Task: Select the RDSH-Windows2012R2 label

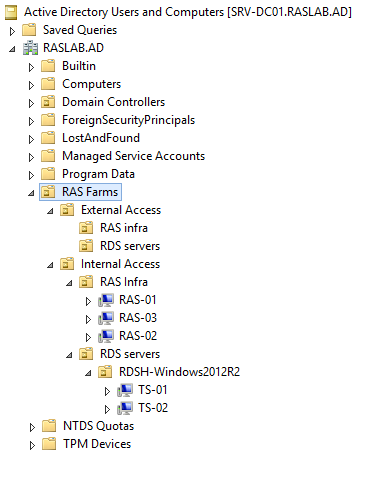Action: (x=179, y=372)
